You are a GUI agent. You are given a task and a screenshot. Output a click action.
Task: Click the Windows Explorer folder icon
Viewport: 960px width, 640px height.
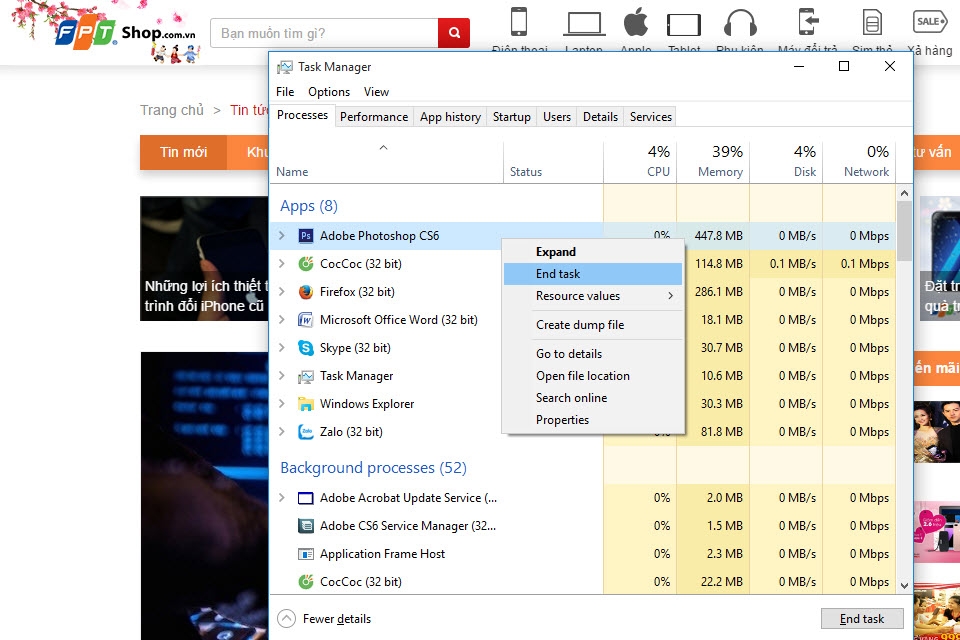click(306, 404)
